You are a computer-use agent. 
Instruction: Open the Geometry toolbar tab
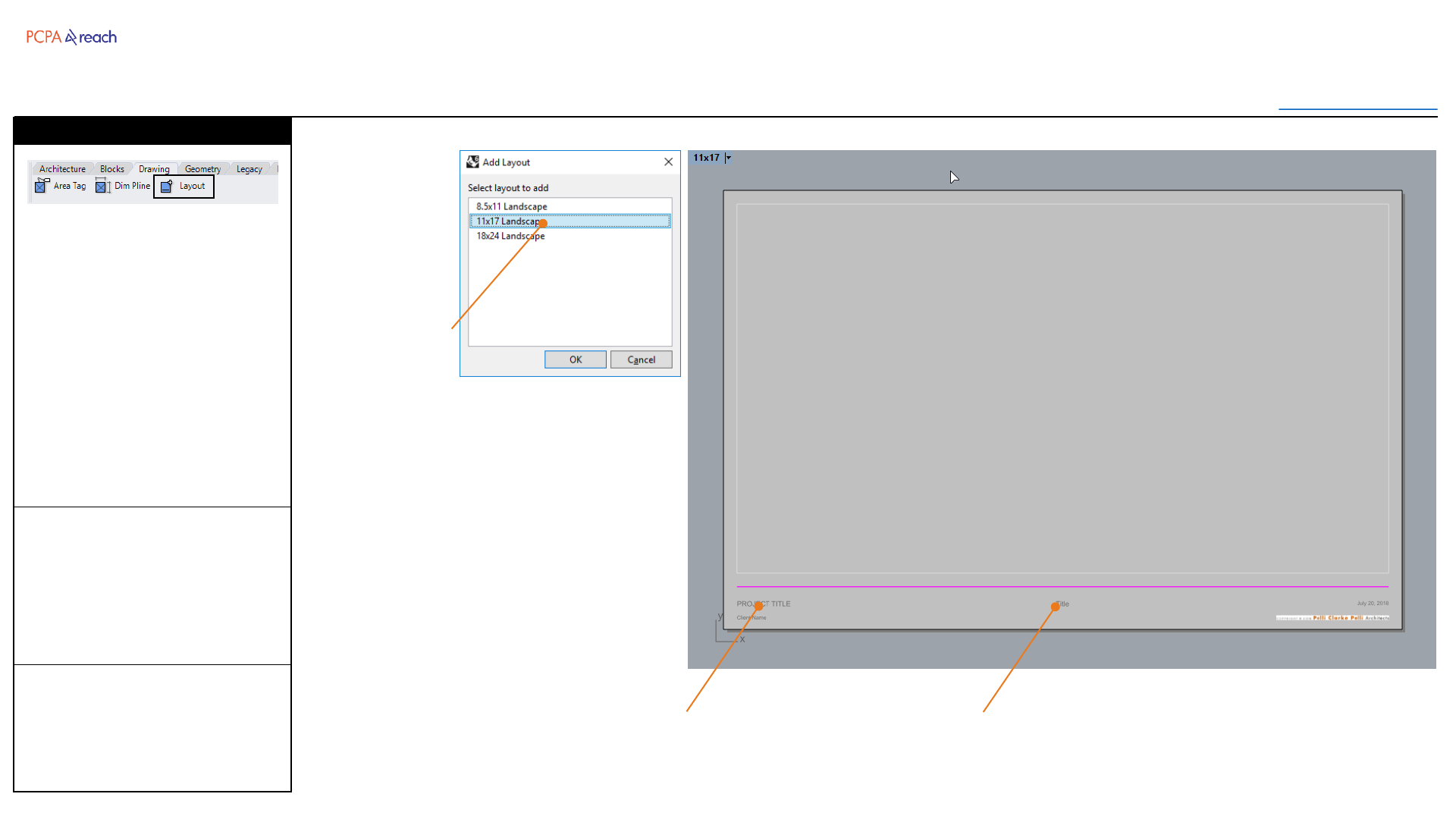coord(202,169)
